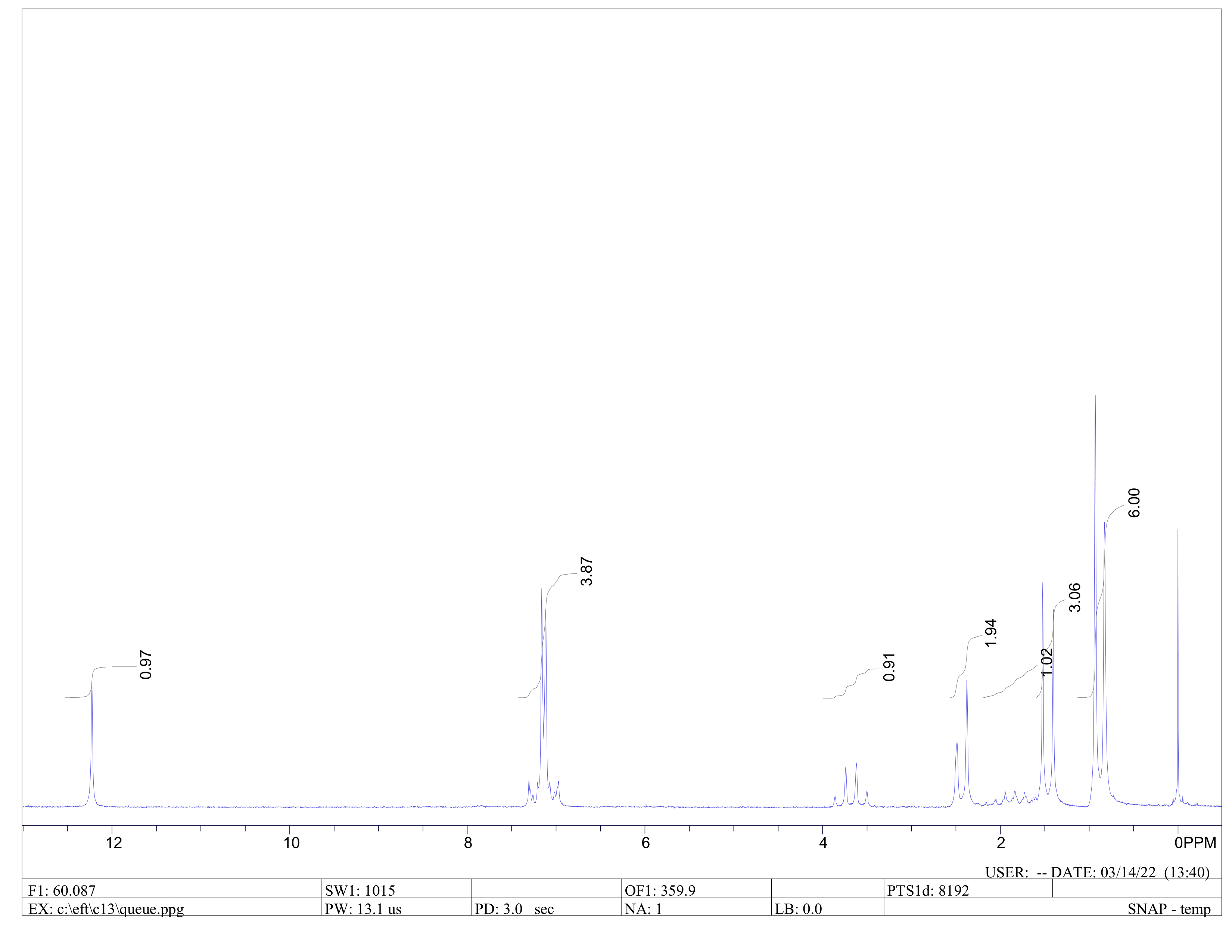Click the 12 ppm axis label
This screenshot has width=1232, height=952.
click(113, 843)
